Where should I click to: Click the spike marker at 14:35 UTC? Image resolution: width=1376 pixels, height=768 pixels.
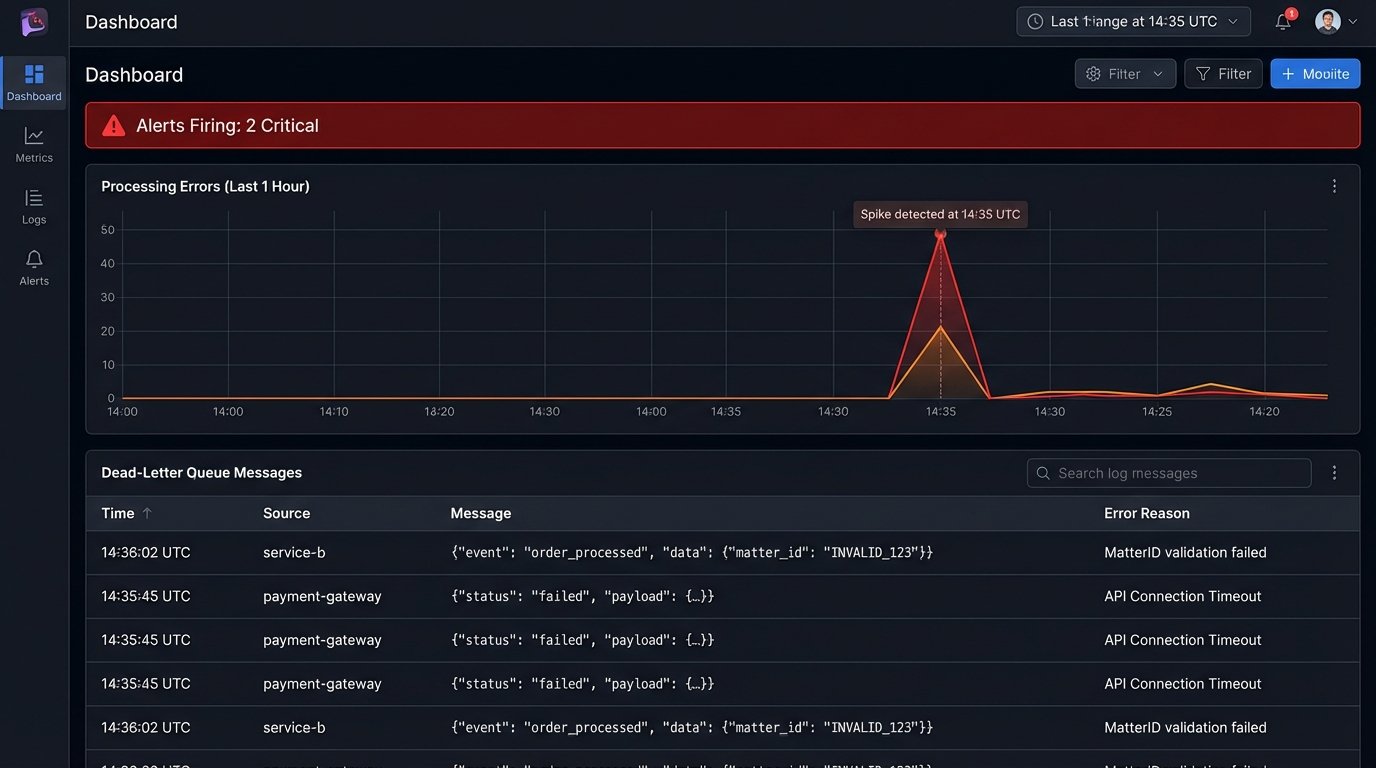coord(940,234)
